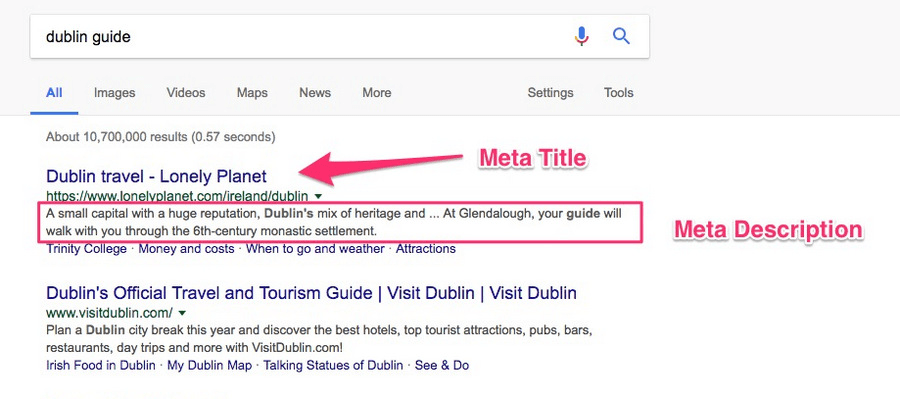Screen dimensions: 900x399
Task: Select the All results tab
Action: [55, 92]
